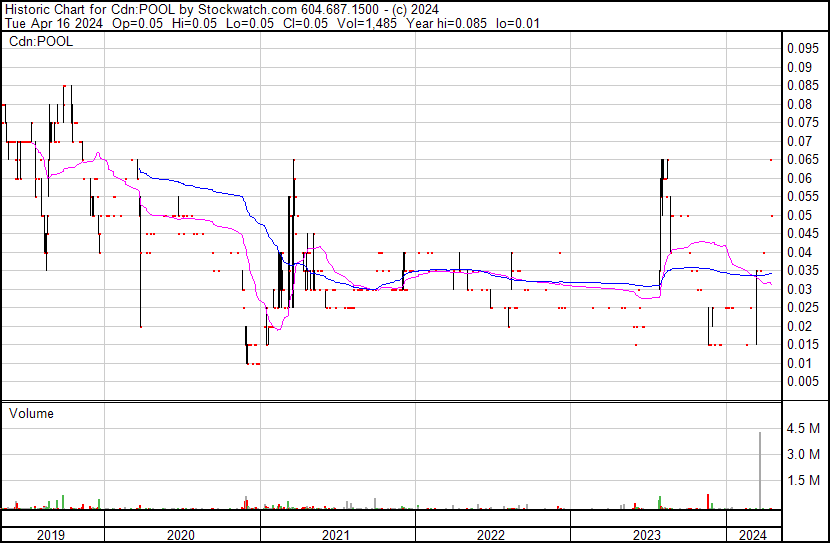Click the Volume panel label
Viewport: 830px width, 543px height.
coord(31,413)
